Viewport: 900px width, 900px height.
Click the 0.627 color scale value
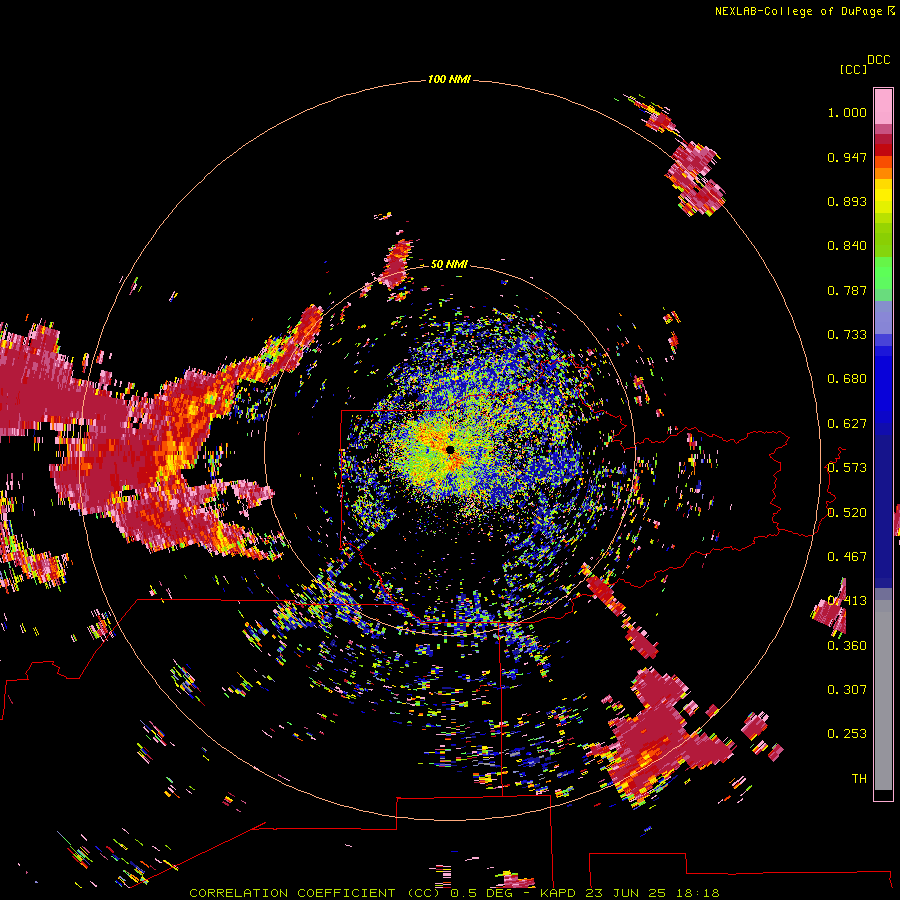(x=847, y=424)
